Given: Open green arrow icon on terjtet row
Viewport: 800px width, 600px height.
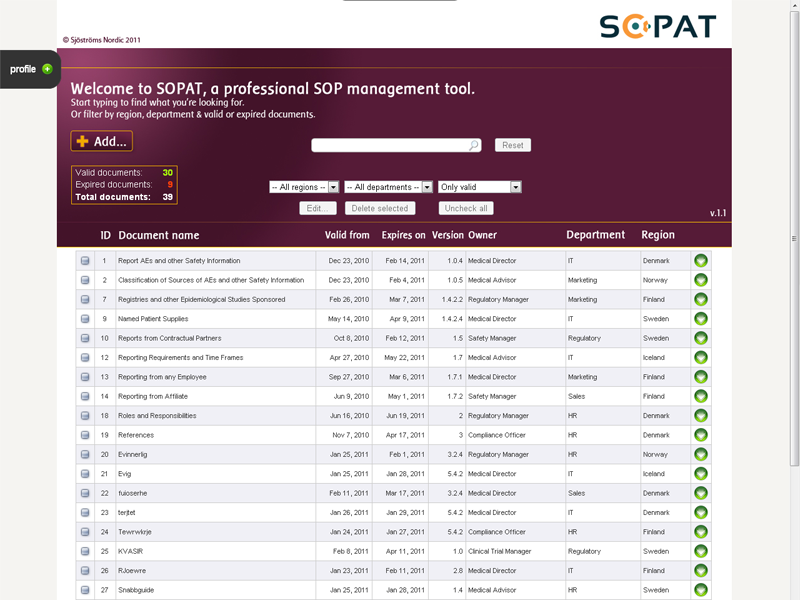Looking at the screenshot, I should coord(701,513).
